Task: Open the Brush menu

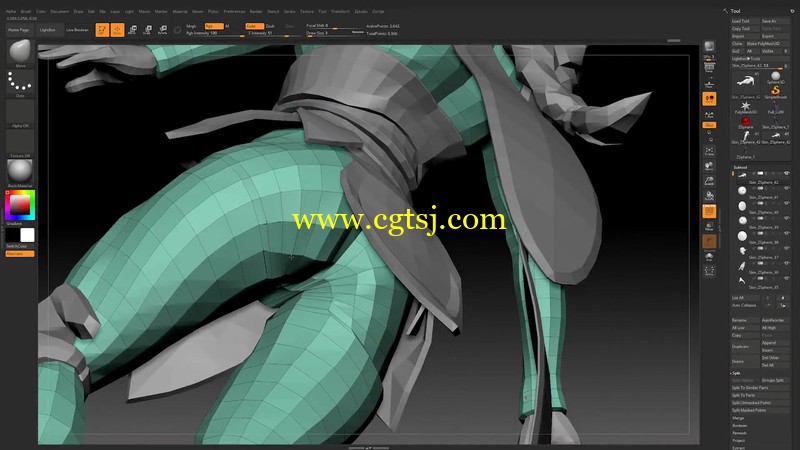Action: click(x=26, y=11)
